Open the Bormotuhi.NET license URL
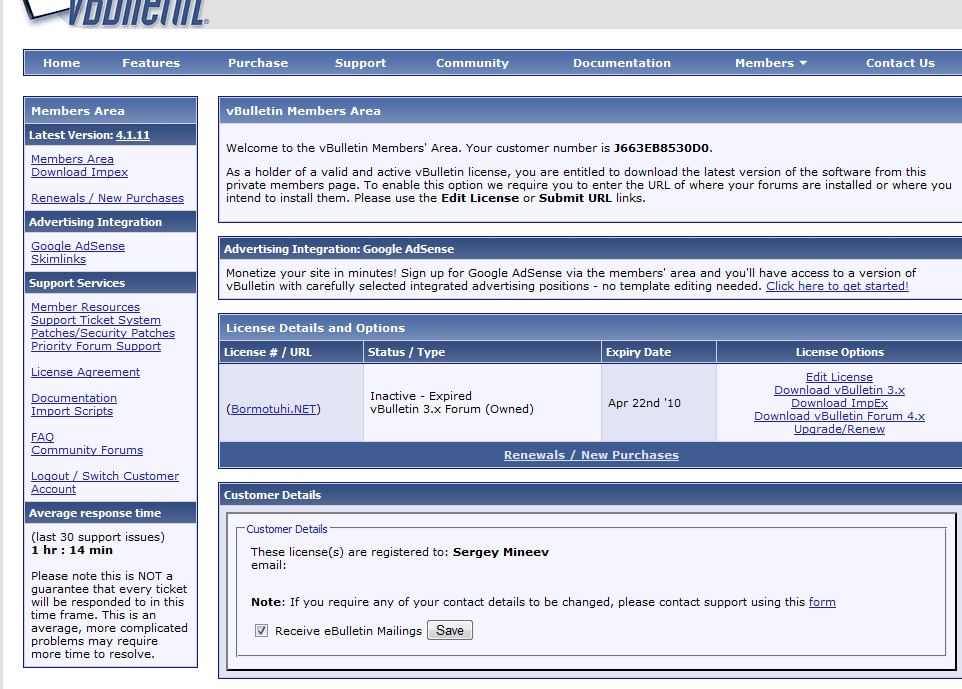The image size is (962, 689). 274,409
